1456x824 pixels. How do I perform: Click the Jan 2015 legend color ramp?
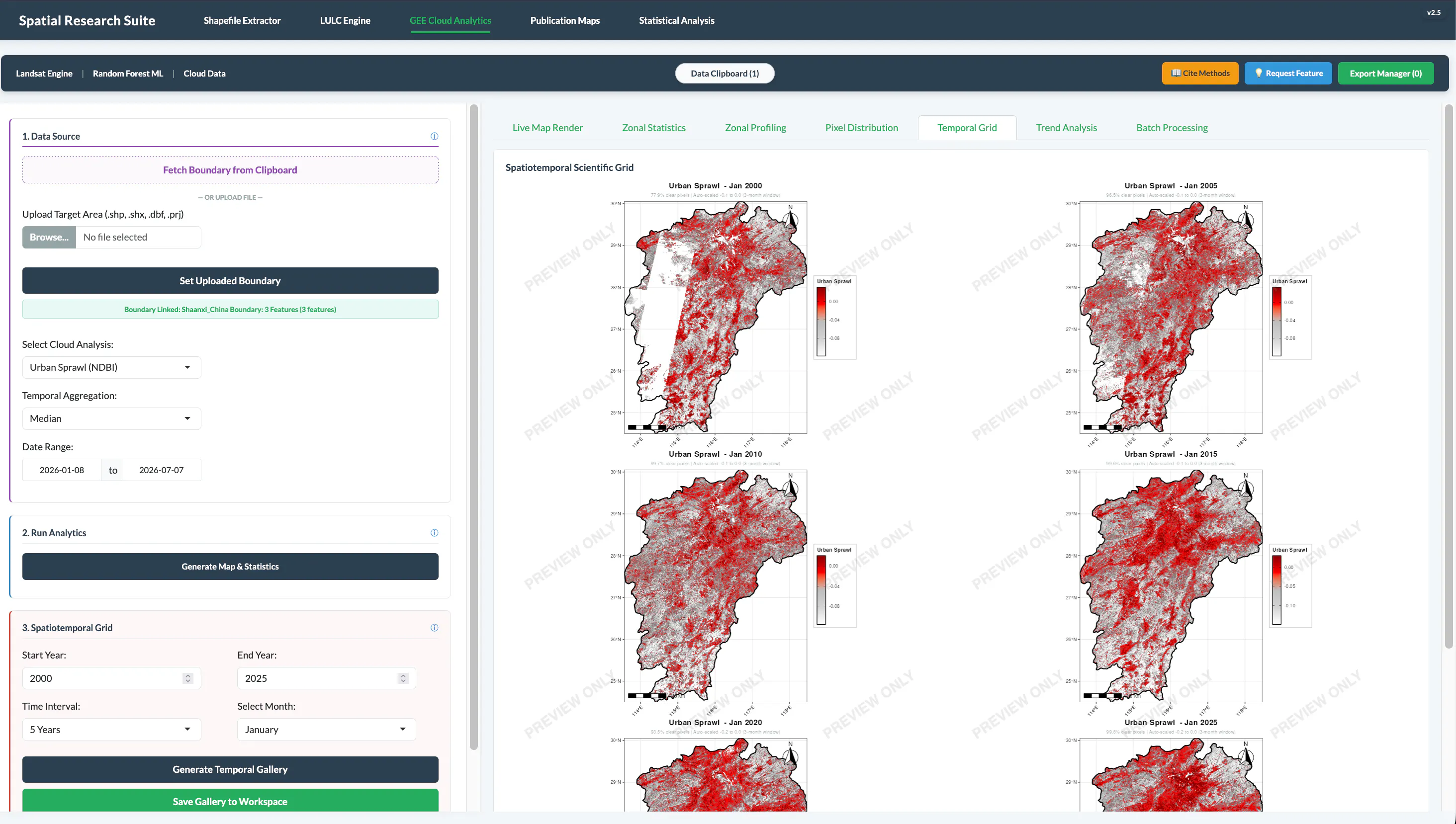(x=1276, y=590)
